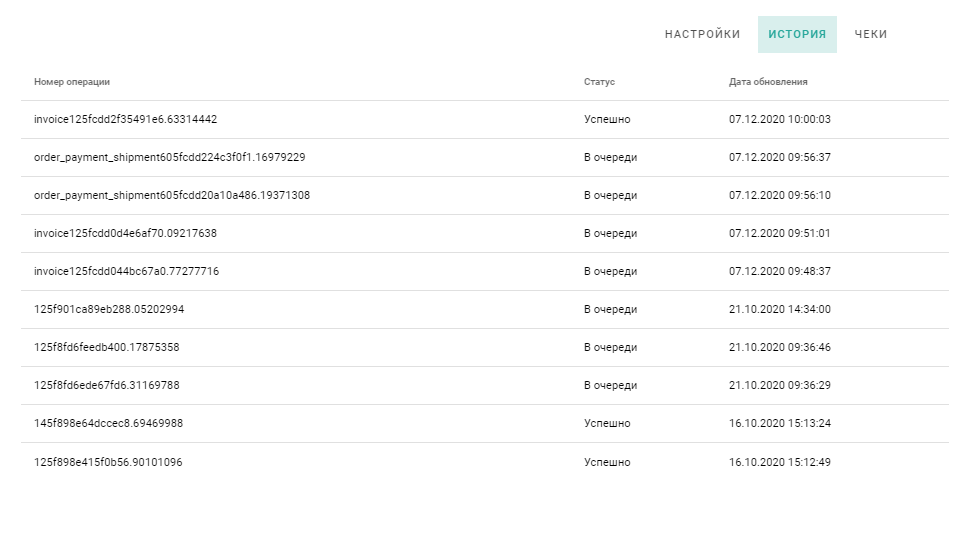The width and height of the screenshot is (963, 552).
Task: Open operation invoice125fcdd0d4e6af70.09217638
Action: click(x=125, y=233)
